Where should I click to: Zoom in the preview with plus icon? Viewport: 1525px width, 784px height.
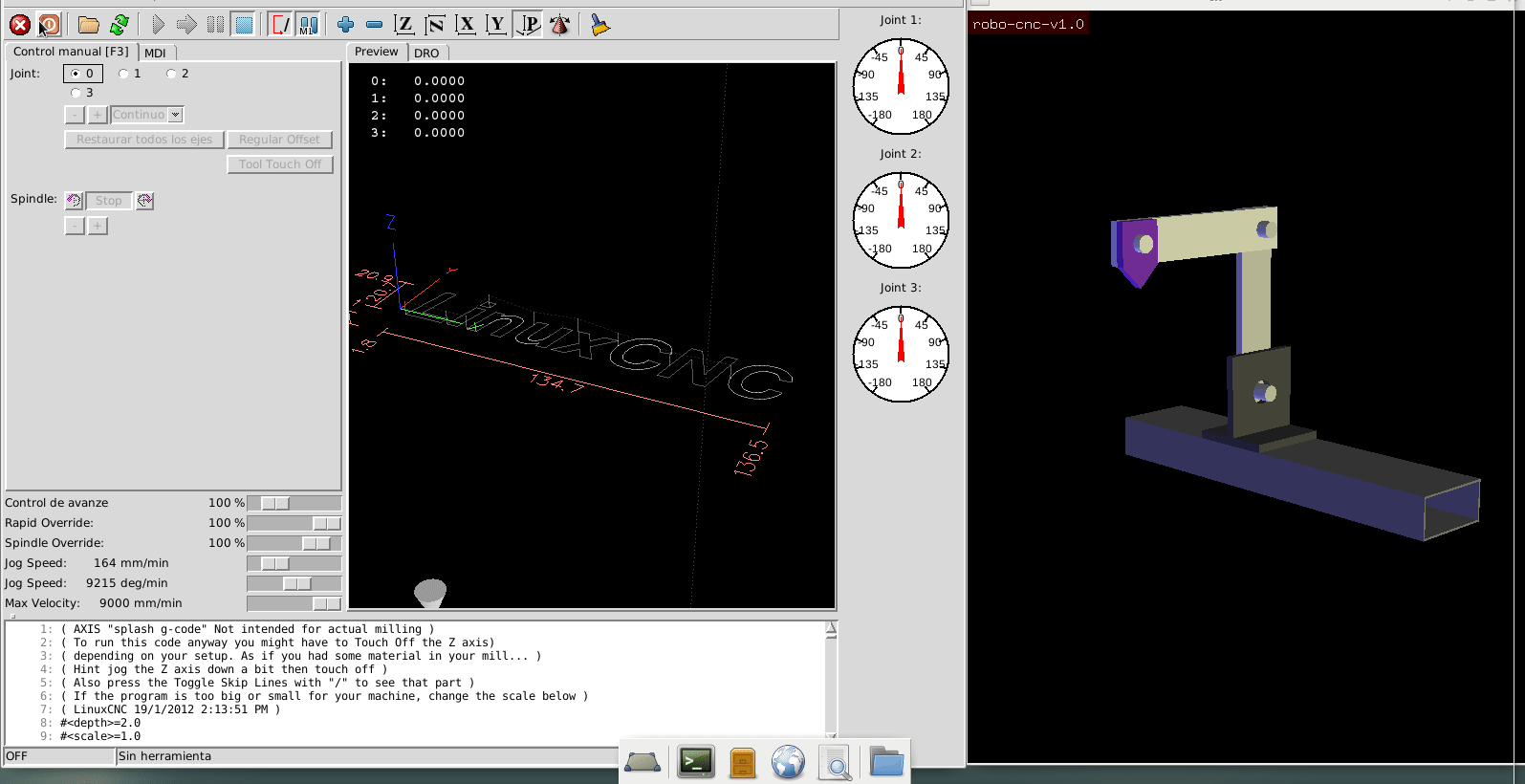(x=346, y=25)
